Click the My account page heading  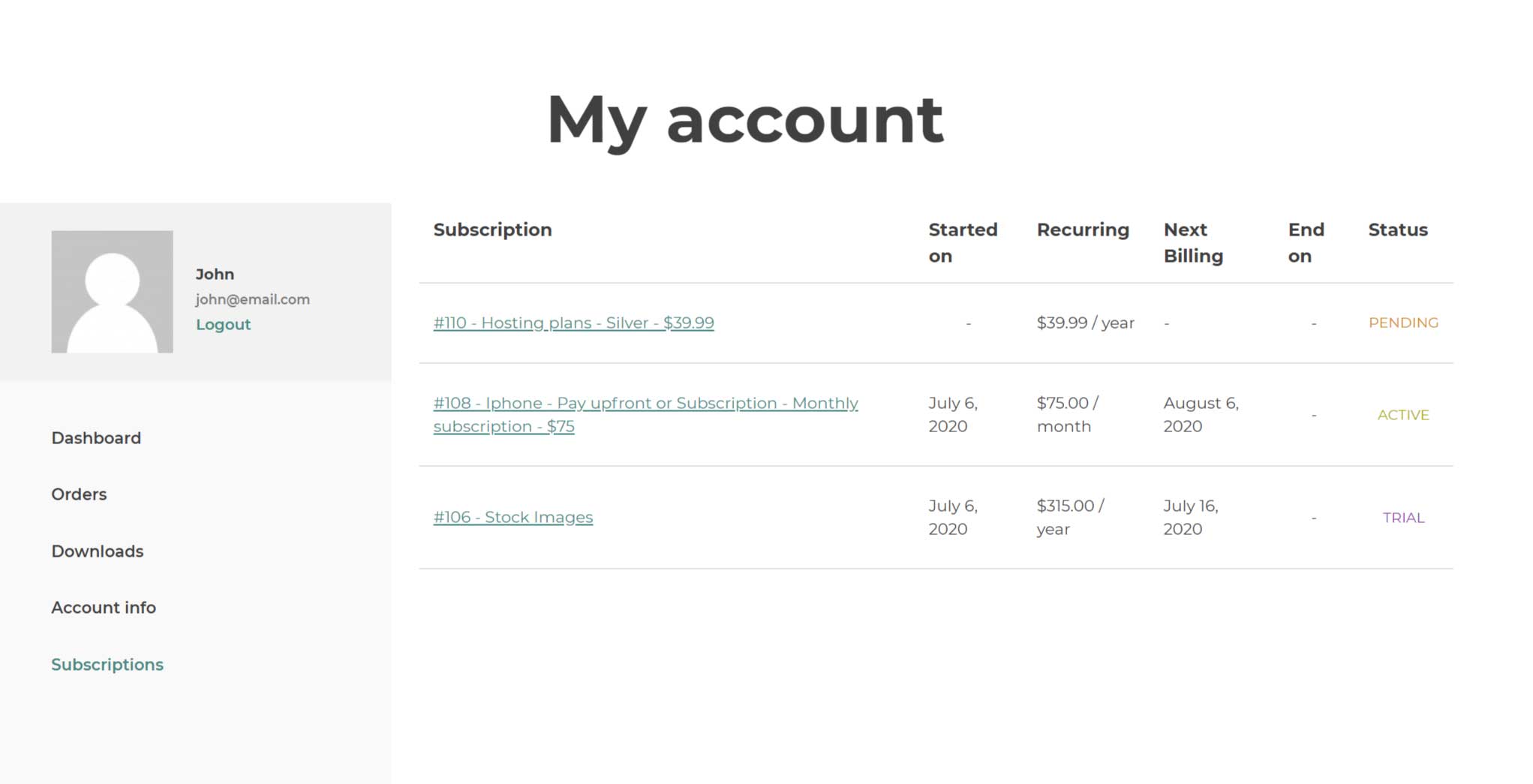coord(745,120)
